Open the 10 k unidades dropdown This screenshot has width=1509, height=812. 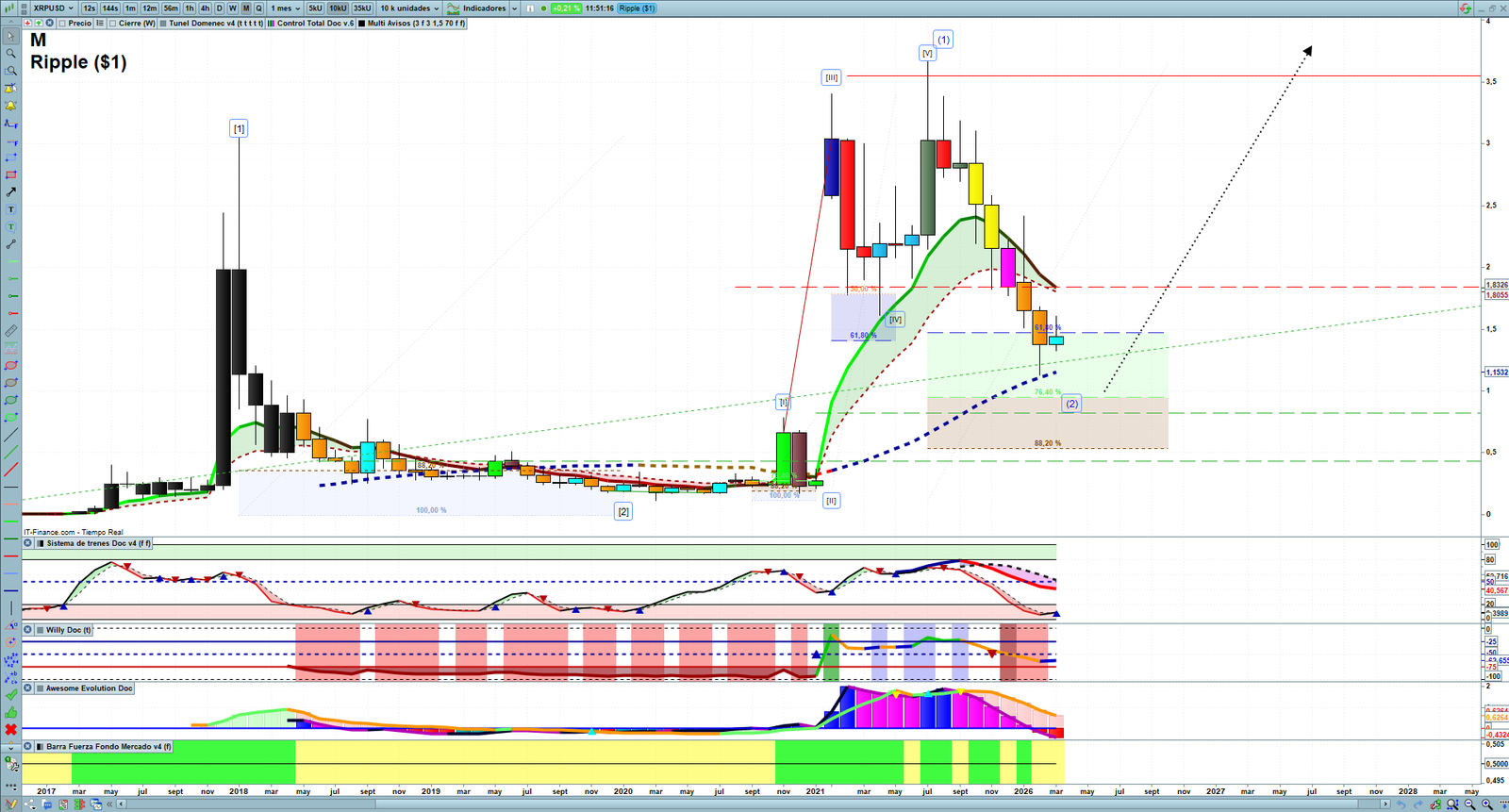[x=409, y=8]
